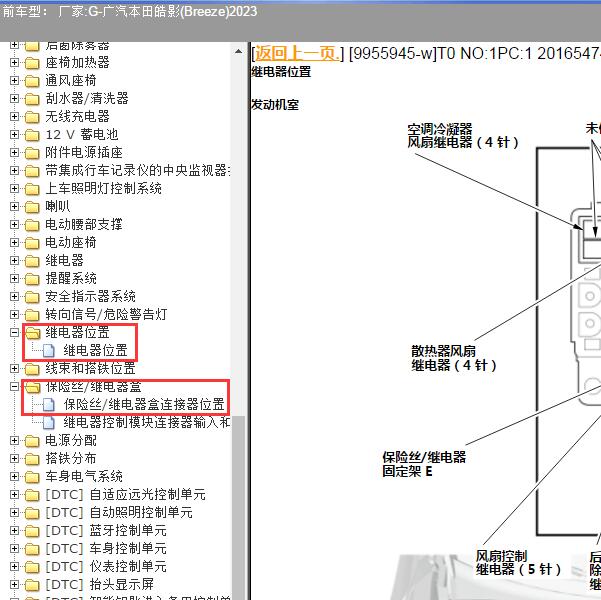This screenshot has height=600, width=601.
Task: Click the 散热器风扇继电器 diagram label
Action: (x=453, y=358)
